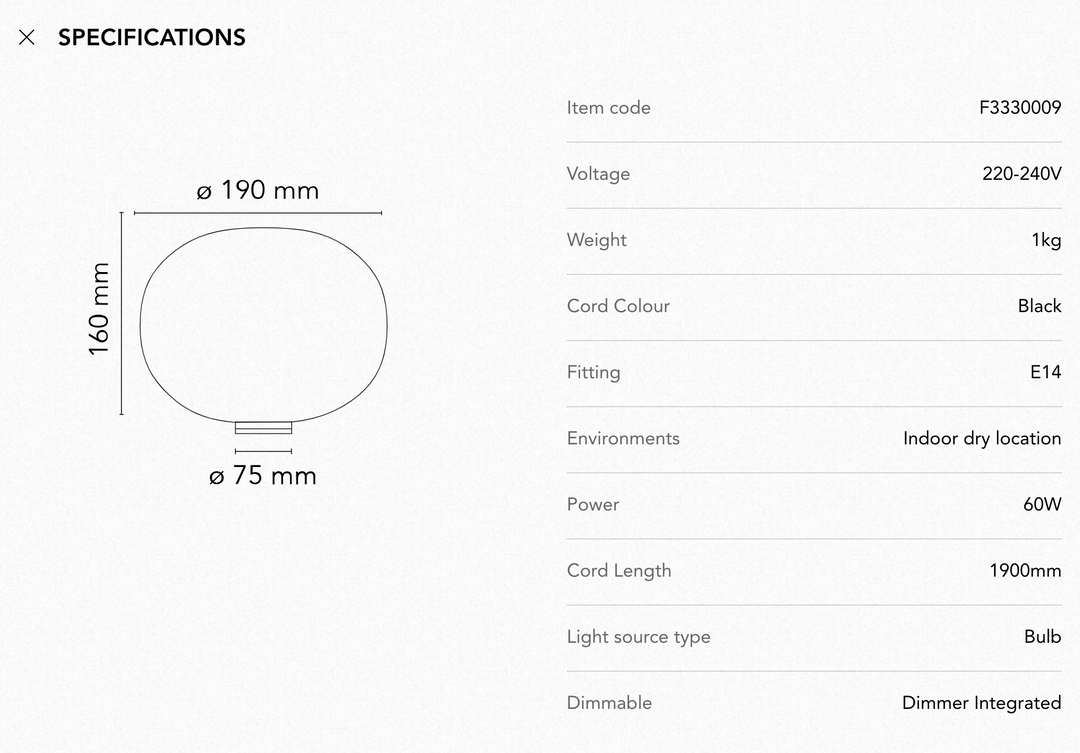Click the Cord Colour label
Screen dimensions: 1080x753
pos(618,306)
